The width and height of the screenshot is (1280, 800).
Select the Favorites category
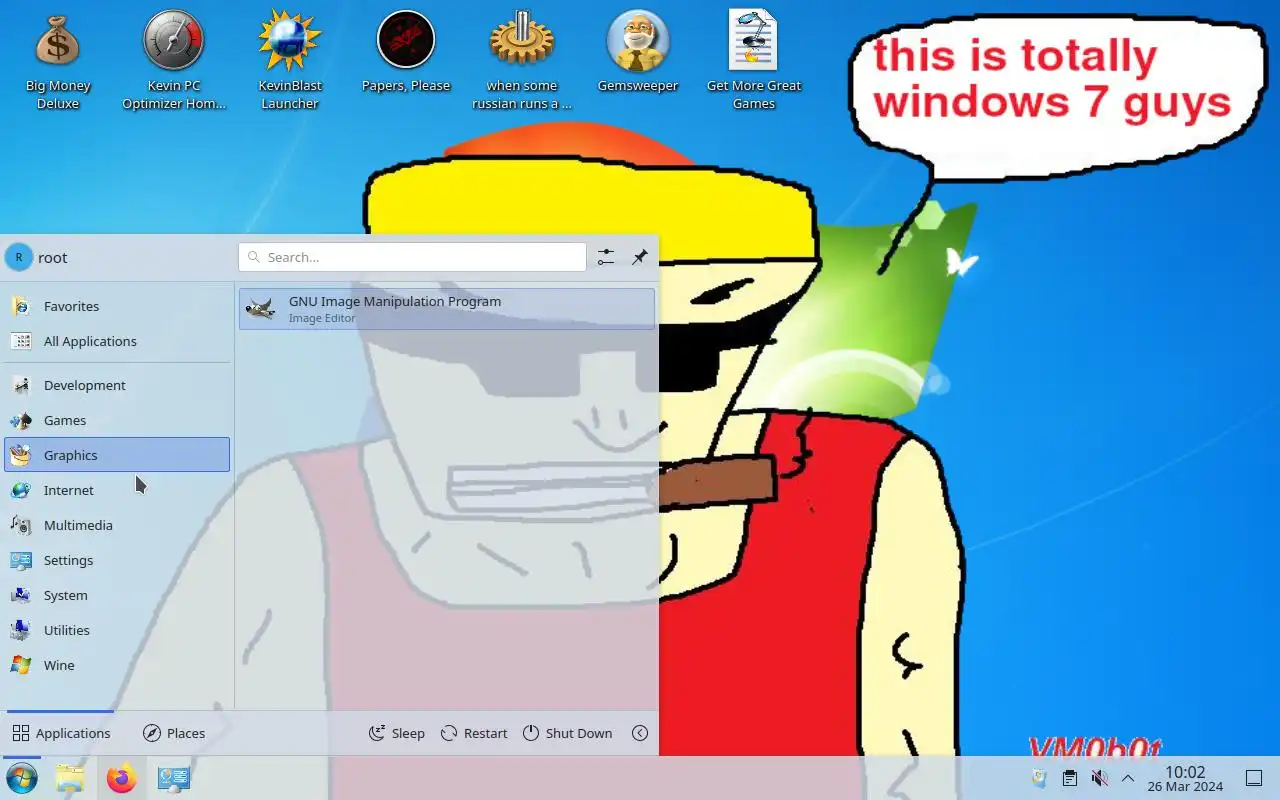[117, 306]
